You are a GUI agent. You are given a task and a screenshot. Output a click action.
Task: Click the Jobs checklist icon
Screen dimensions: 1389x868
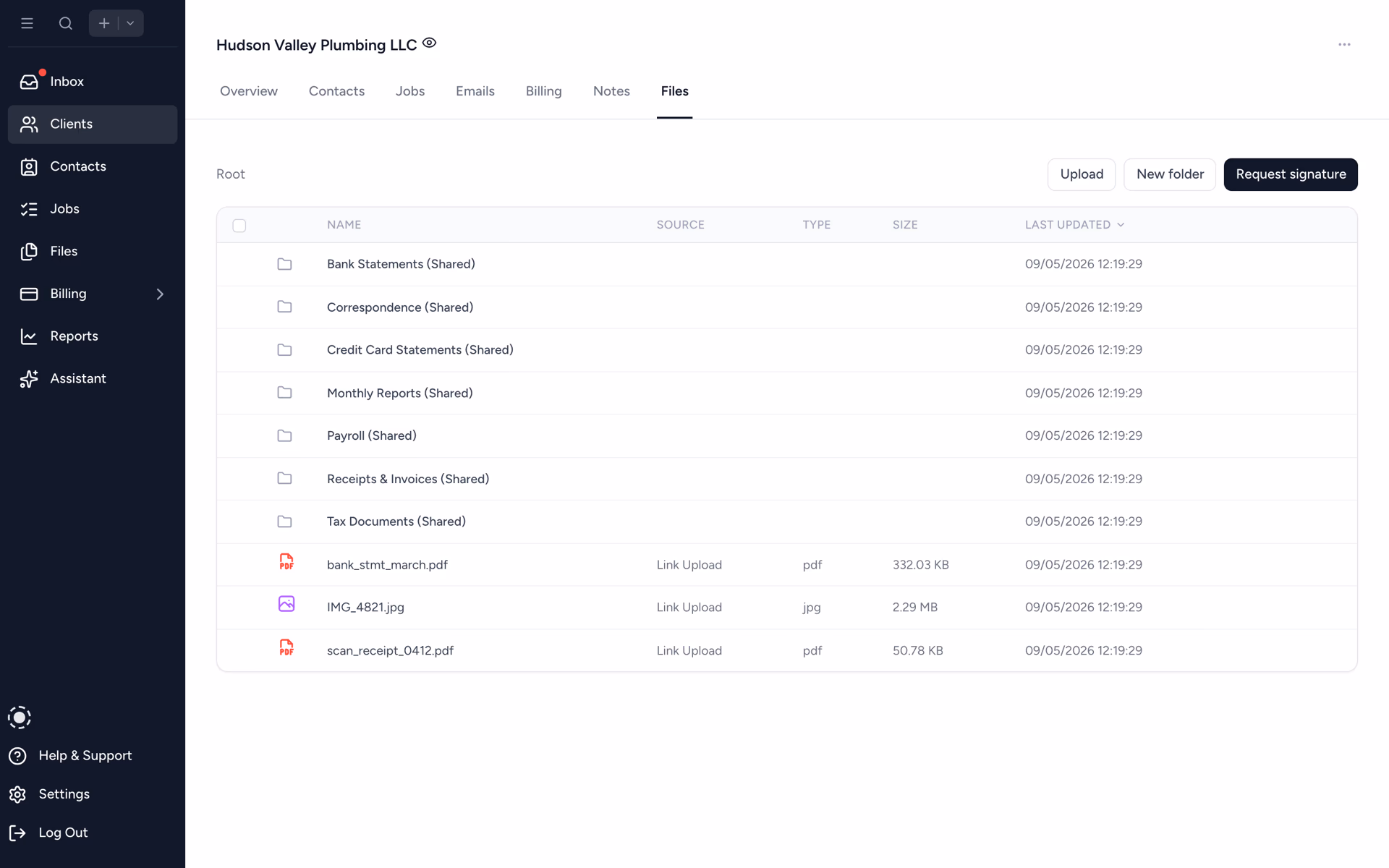(29, 209)
